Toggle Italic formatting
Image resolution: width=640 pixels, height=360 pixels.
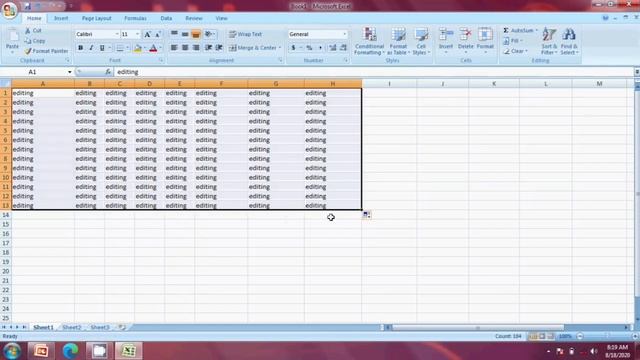(x=91, y=48)
